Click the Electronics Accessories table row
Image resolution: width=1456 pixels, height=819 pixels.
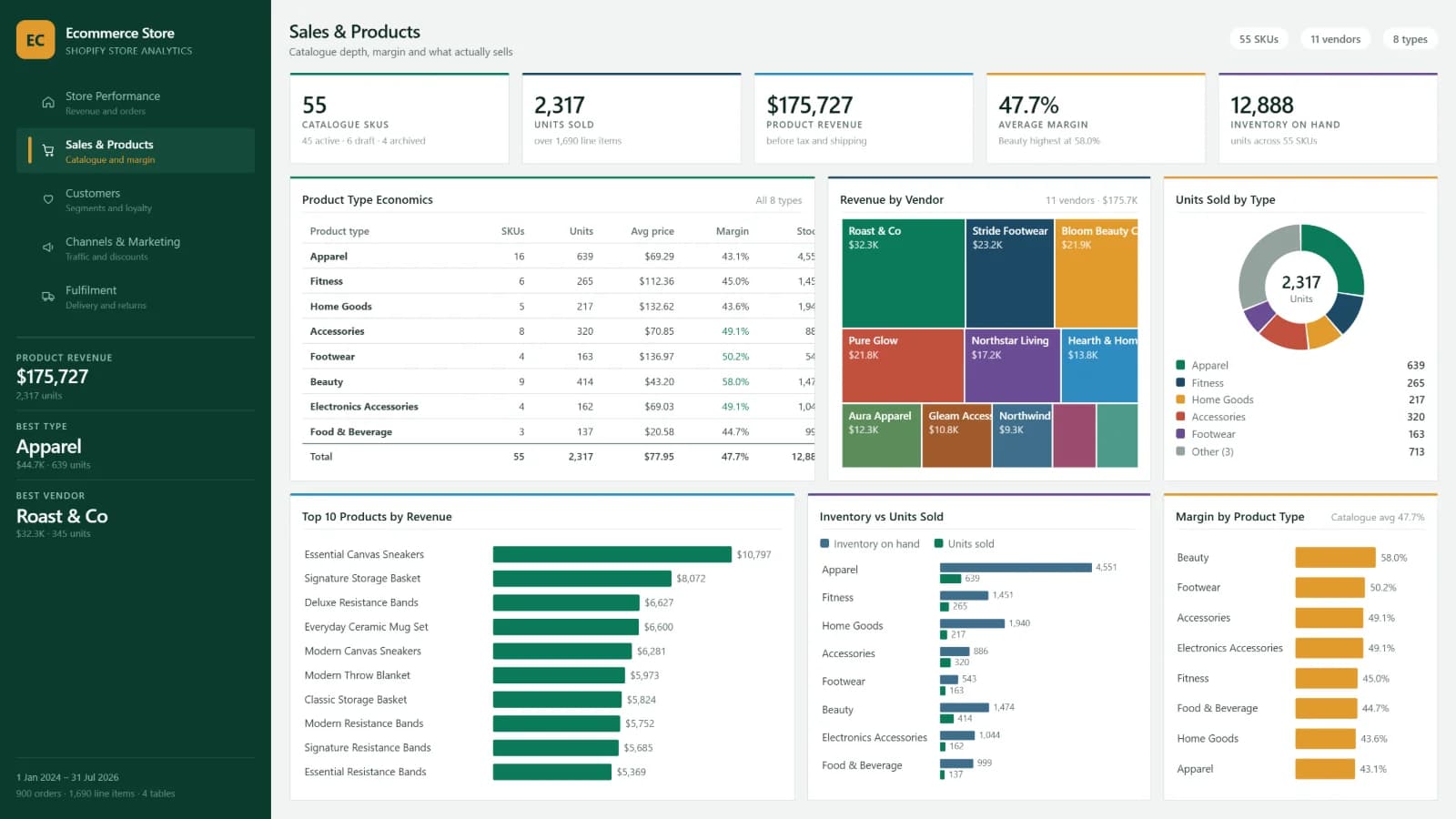[558, 407]
